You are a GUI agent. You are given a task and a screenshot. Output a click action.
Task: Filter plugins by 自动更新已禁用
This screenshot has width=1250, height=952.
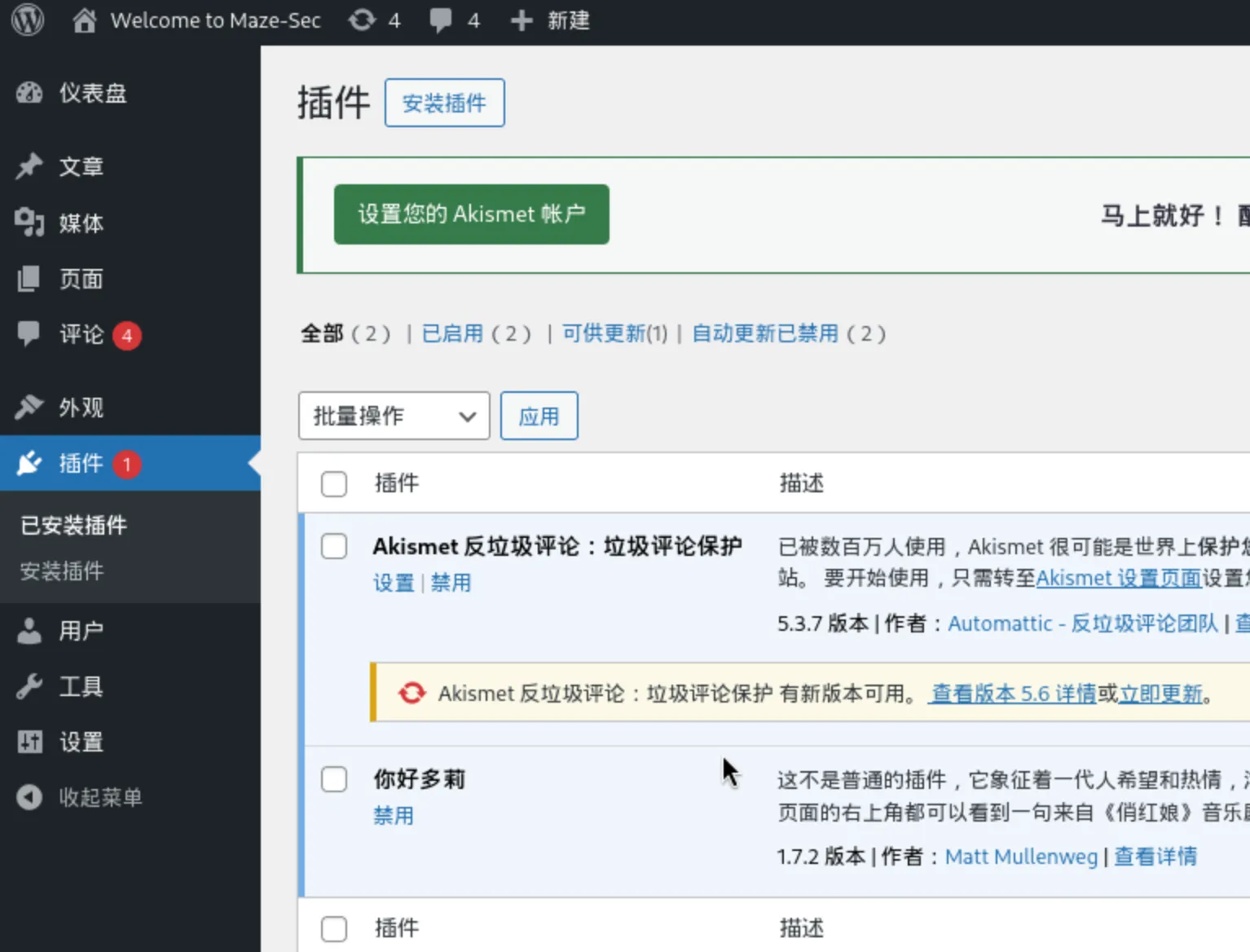point(765,333)
